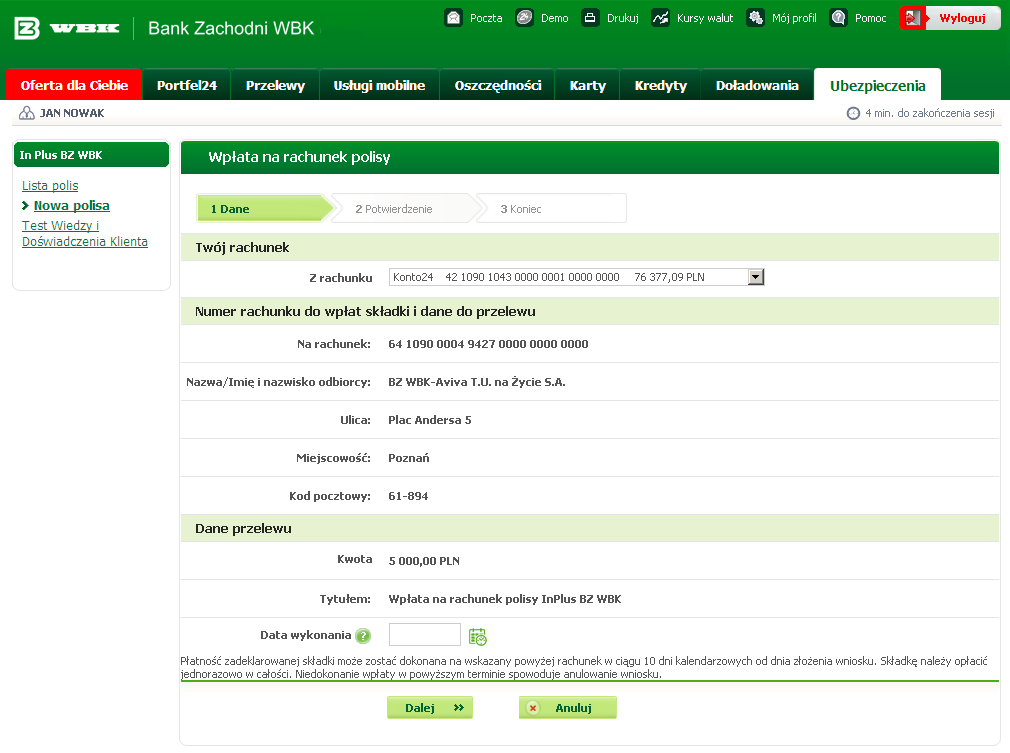
Task: Click the JAN NOWAK user name
Action: click(72, 113)
